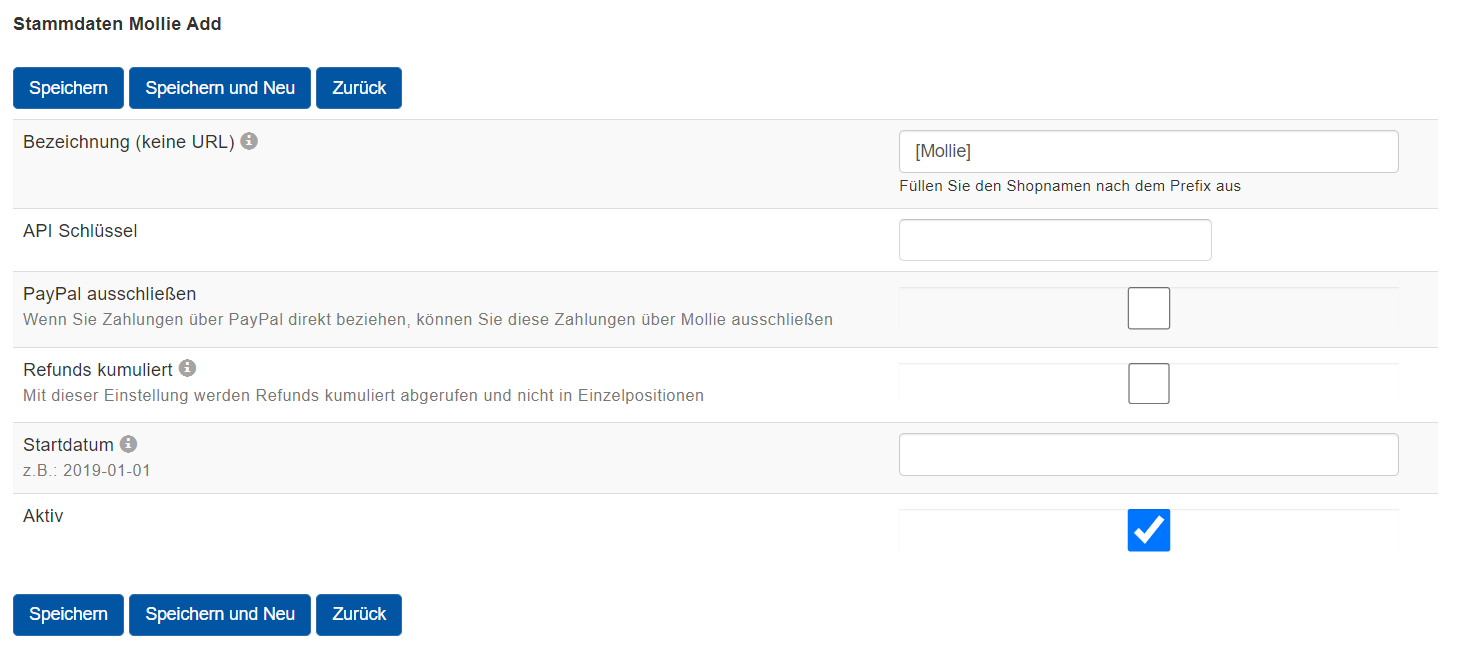Screen dimensions: 1464x652
Task: Click the PayPal description starting 'Wenn Sie Zahlungen'
Action: pyautogui.click(x=428, y=320)
